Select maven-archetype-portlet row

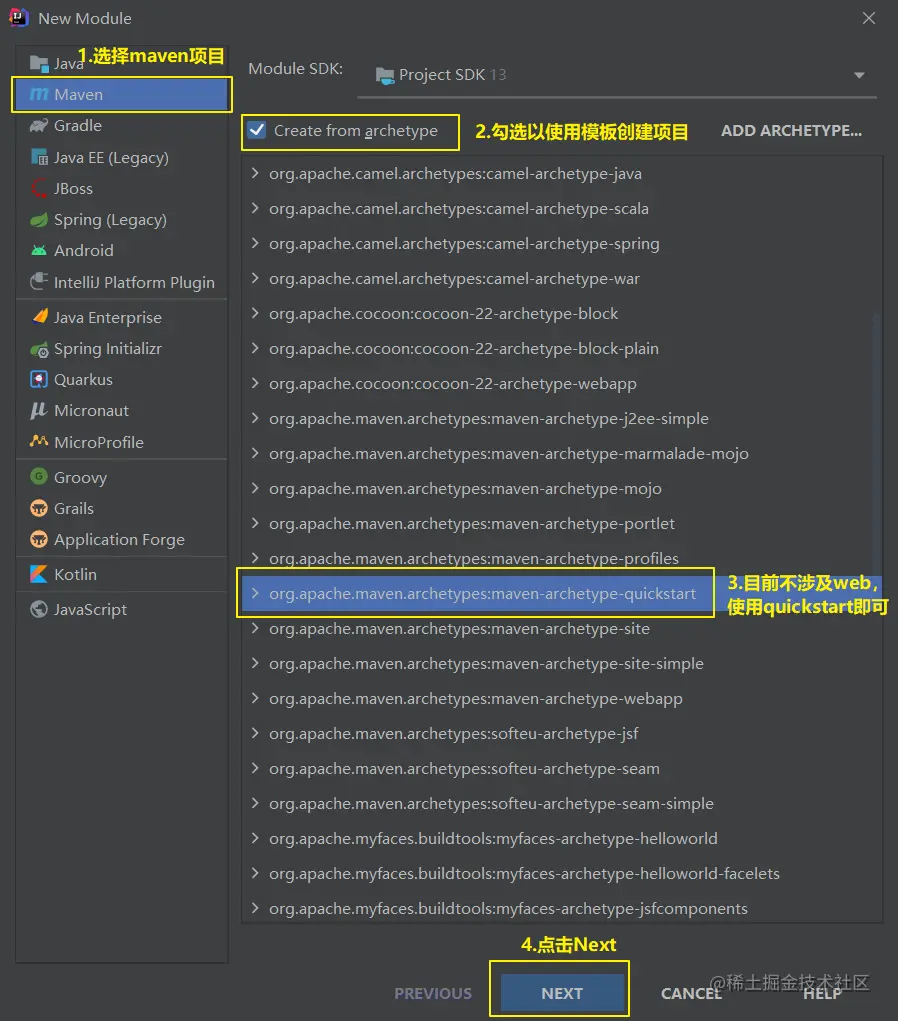click(x=562, y=524)
